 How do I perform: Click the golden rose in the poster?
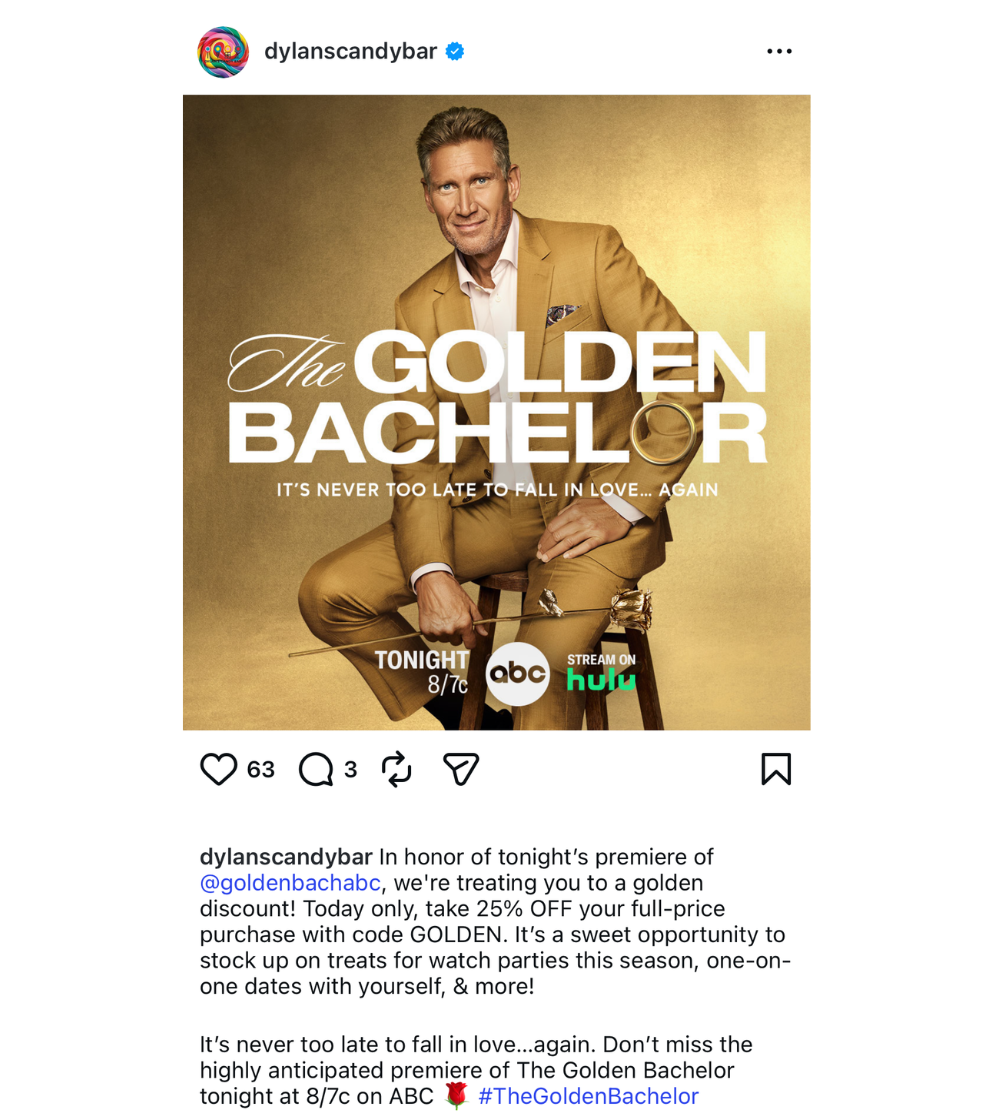click(596, 609)
